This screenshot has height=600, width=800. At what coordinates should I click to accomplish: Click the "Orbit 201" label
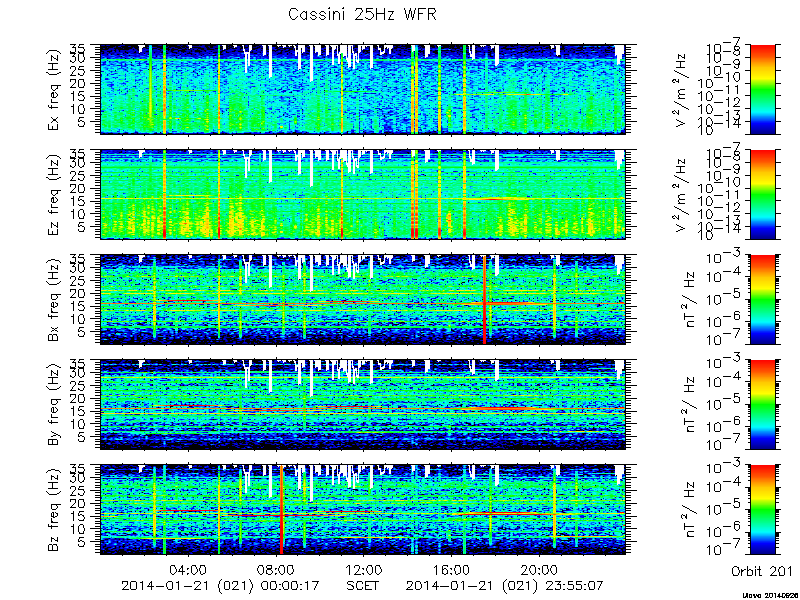point(762,571)
